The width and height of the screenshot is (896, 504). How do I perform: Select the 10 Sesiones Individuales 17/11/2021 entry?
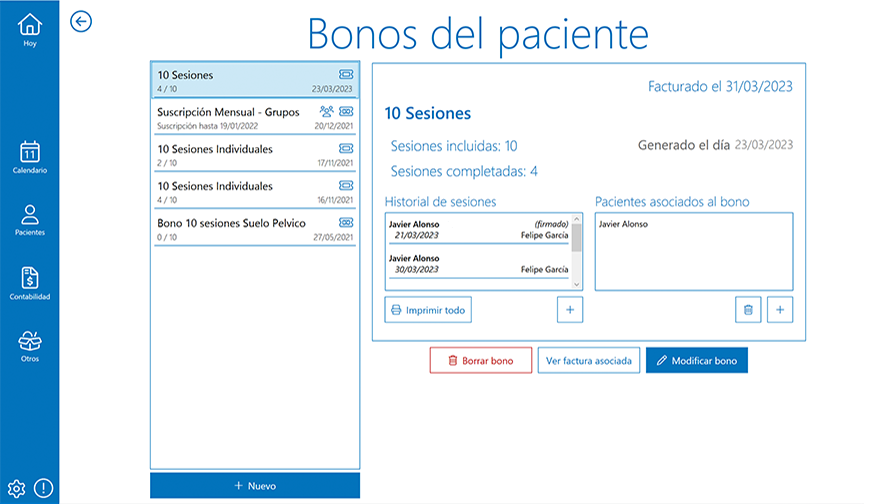click(x=255, y=155)
